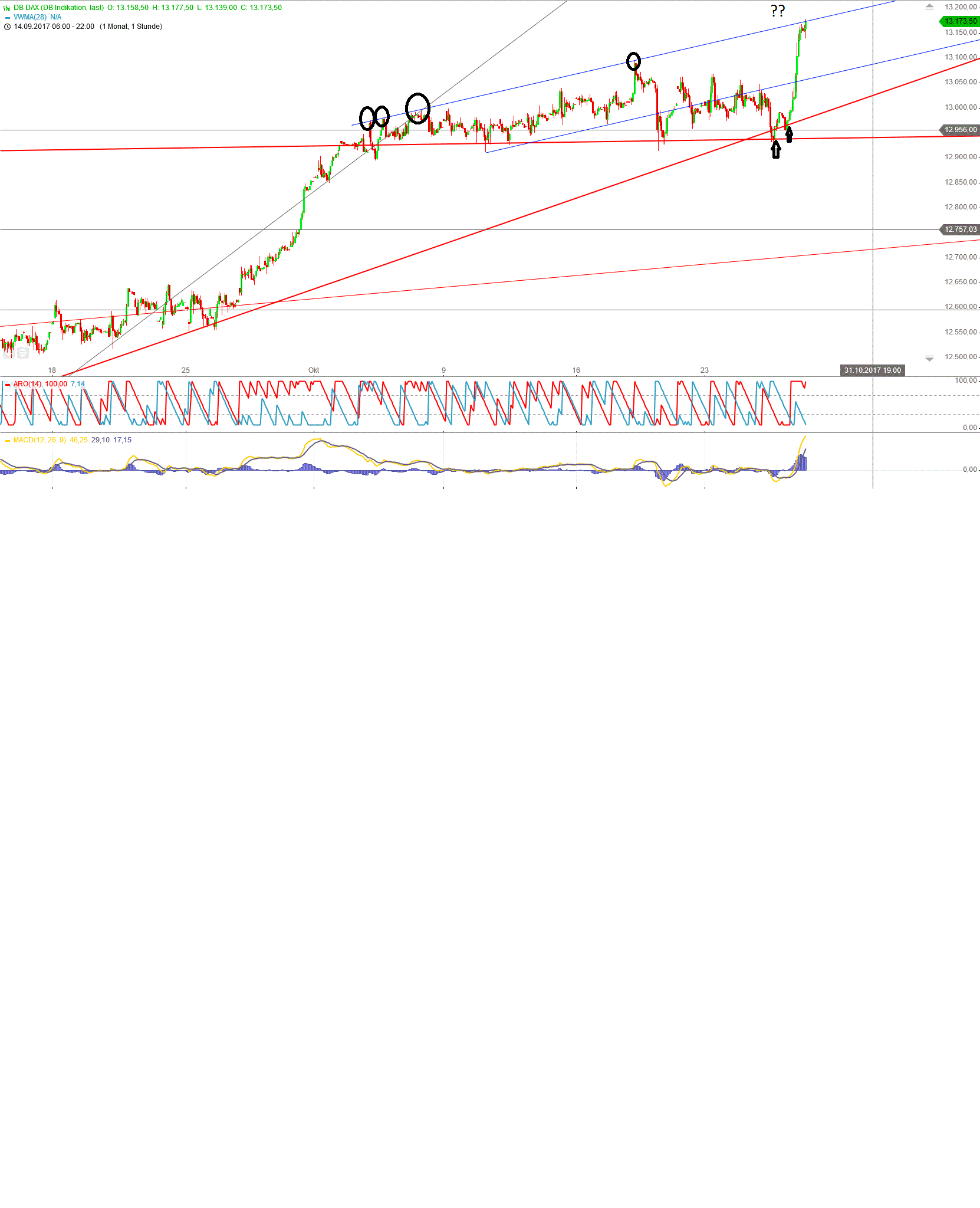Screen dimensions: 980x1208
Task: Click the ARO scale value 100,00 on the right axis
Action: 966,380
